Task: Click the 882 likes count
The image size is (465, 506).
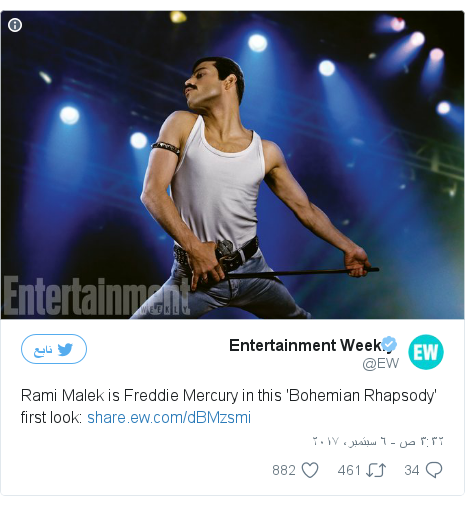Action: coord(284,470)
